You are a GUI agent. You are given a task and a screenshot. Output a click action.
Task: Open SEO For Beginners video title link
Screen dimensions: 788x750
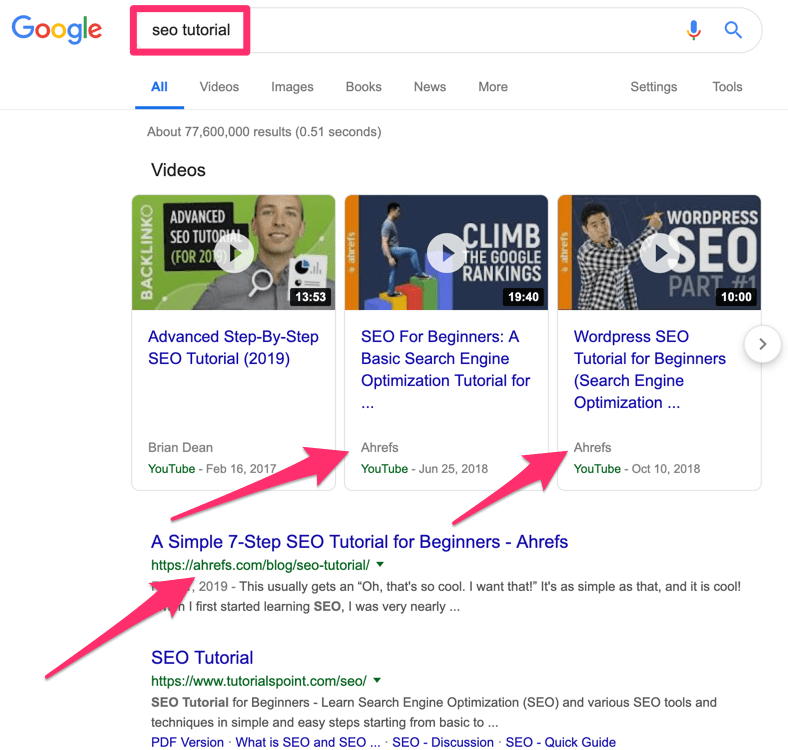click(x=445, y=369)
